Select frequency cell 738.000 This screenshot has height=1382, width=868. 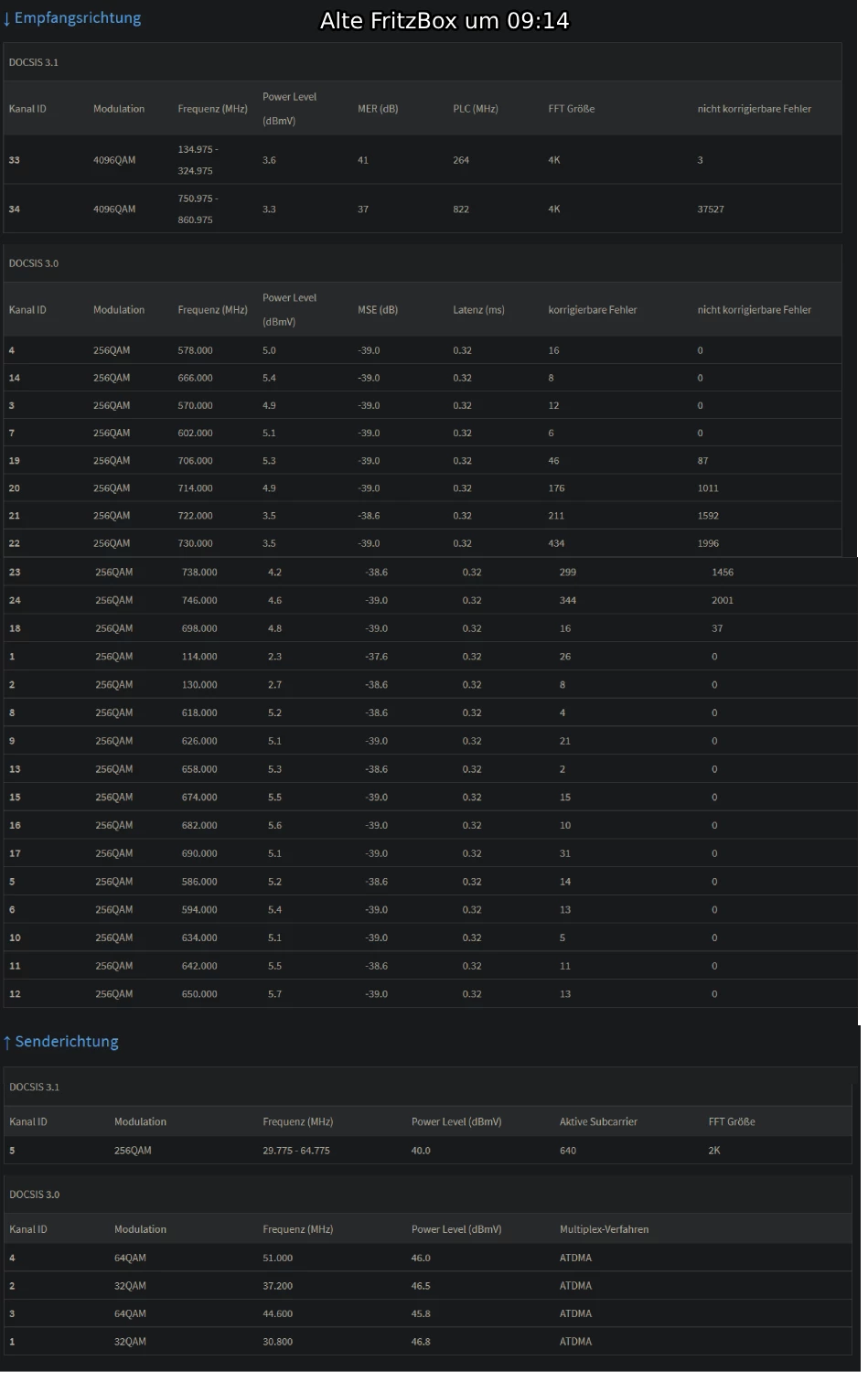tap(199, 573)
